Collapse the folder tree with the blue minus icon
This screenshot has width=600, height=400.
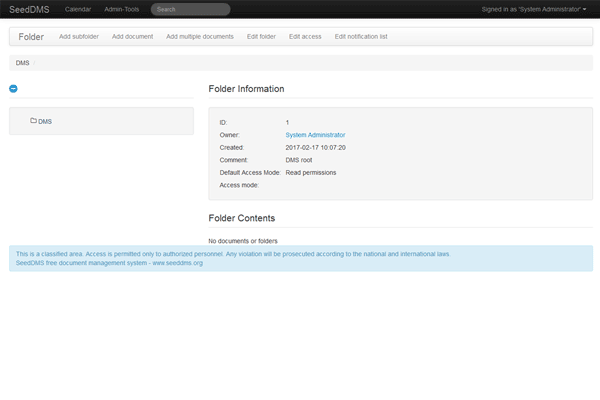(x=13, y=89)
